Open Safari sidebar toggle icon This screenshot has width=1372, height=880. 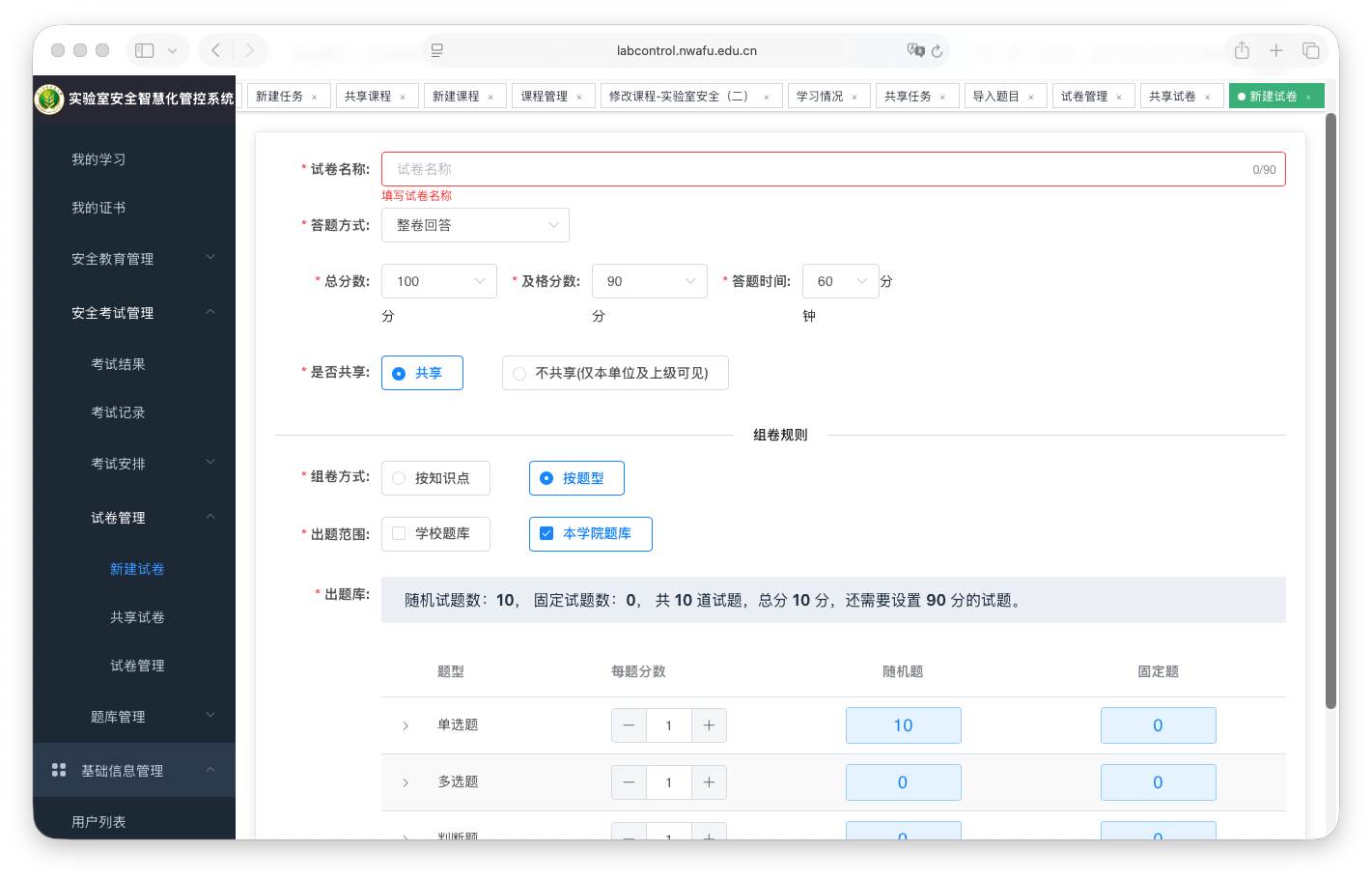145,50
